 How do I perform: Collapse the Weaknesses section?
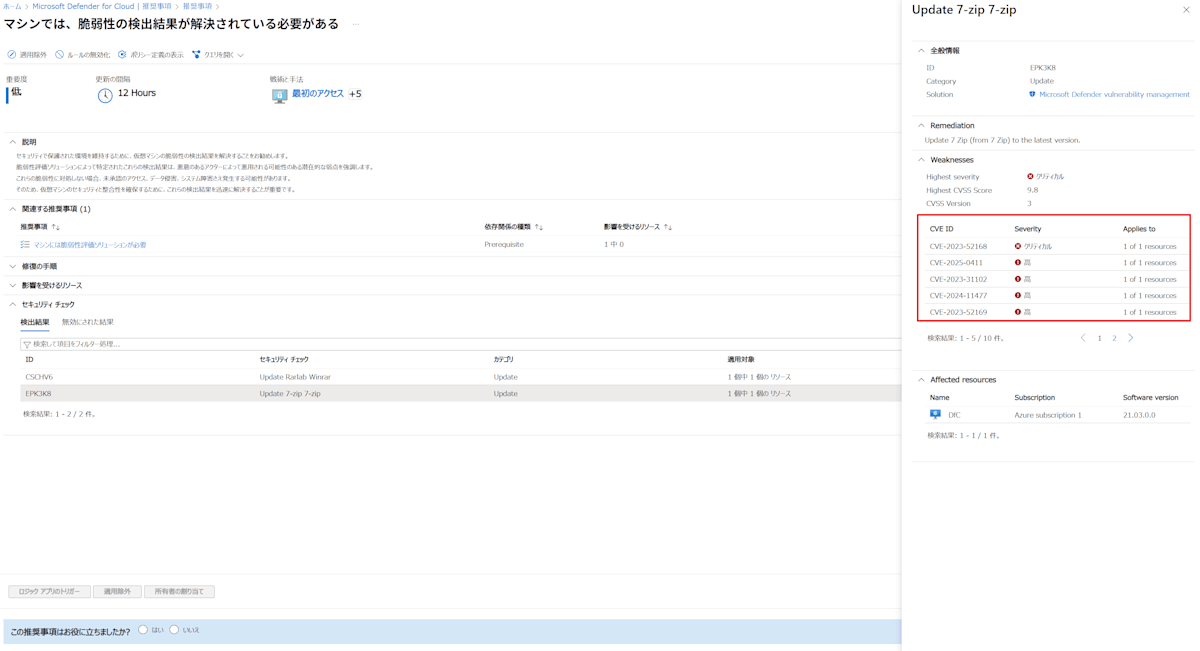922,160
